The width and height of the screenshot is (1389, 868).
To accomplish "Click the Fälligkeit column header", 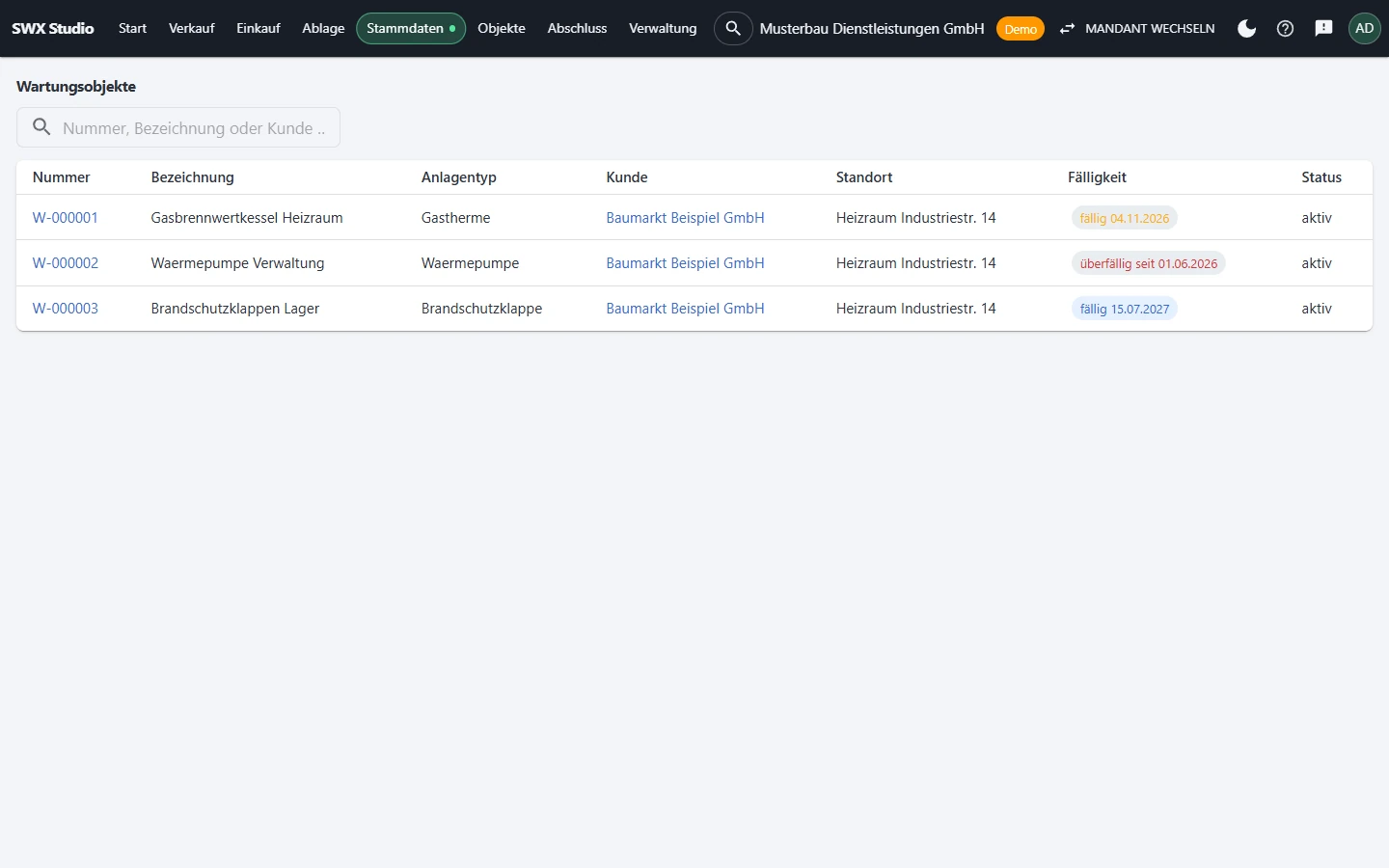I will [x=1097, y=177].
